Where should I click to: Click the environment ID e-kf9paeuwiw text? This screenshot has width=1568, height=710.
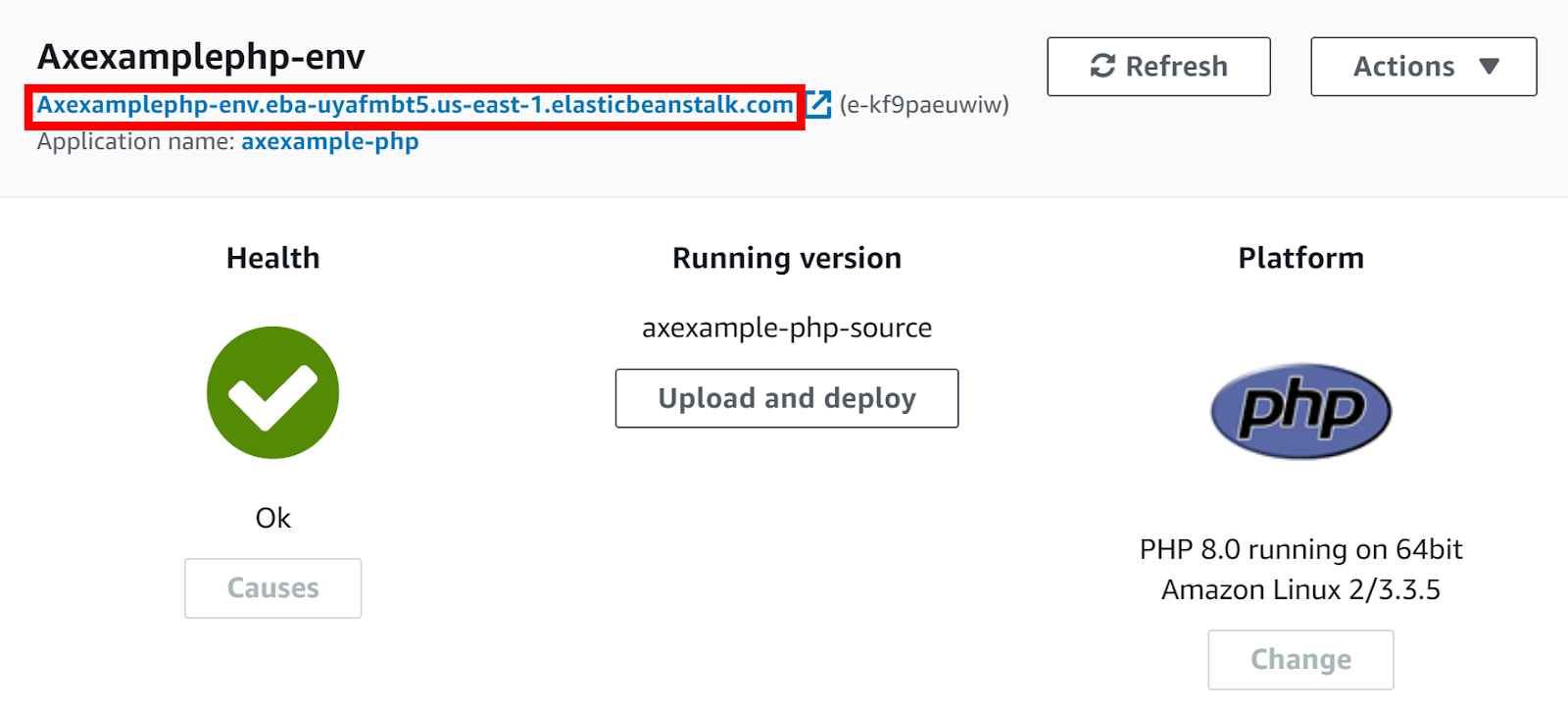(924, 105)
